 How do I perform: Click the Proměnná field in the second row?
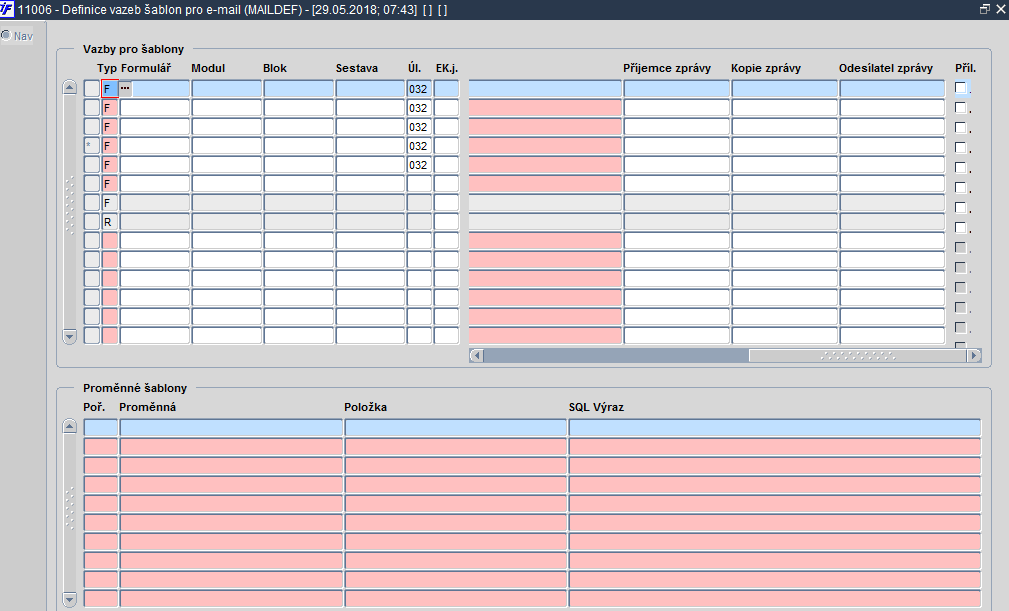click(231, 446)
